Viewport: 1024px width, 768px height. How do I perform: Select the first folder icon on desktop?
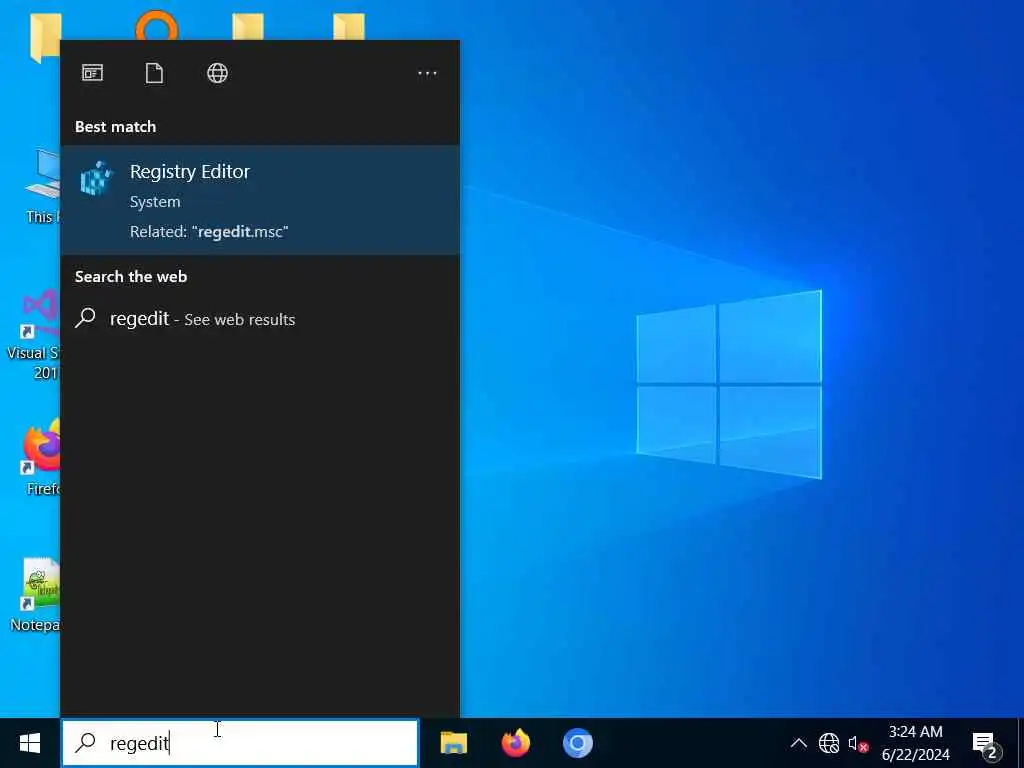[x=45, y=37]
